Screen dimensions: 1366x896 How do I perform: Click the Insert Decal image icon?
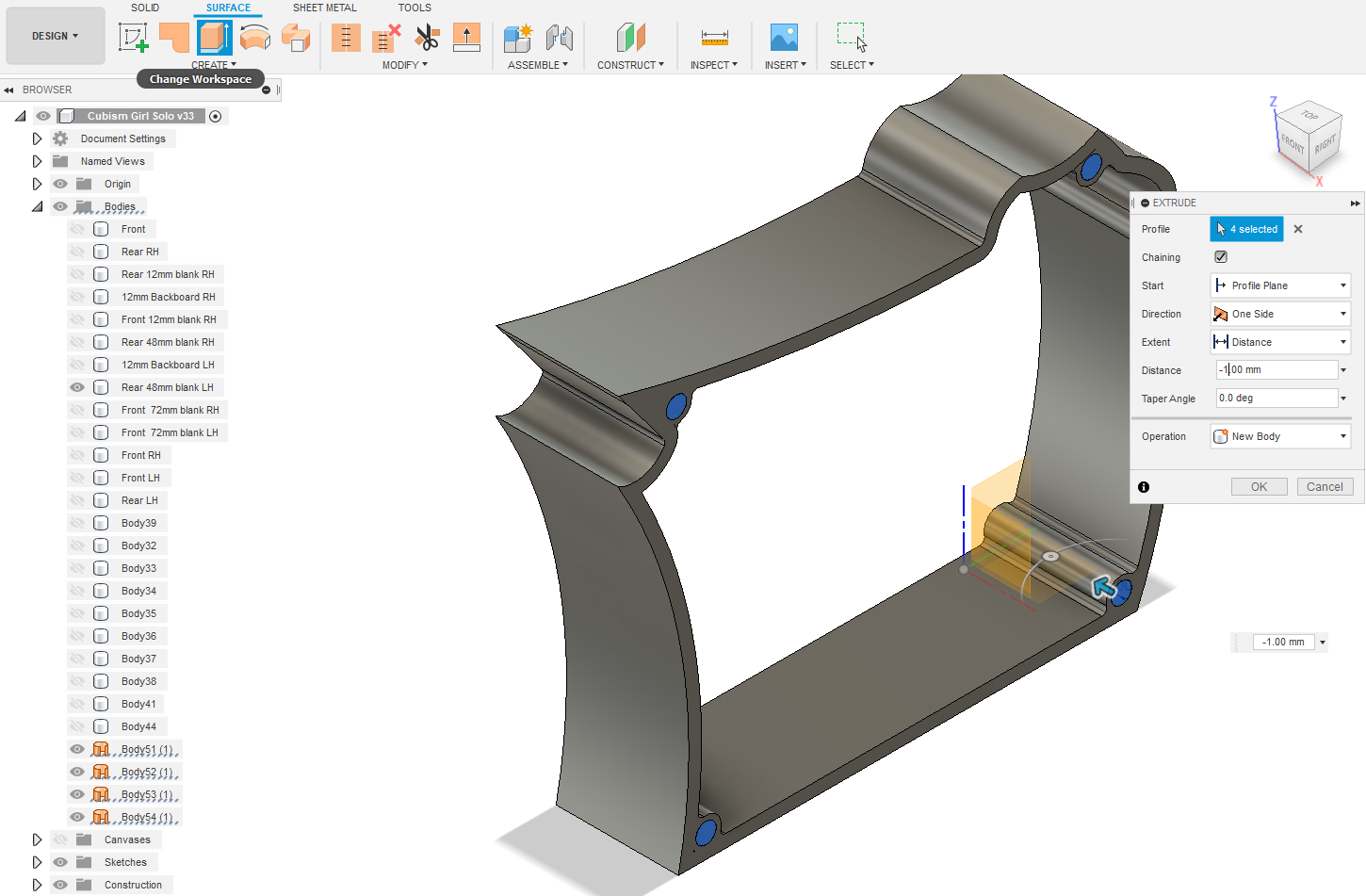[784, 38]
